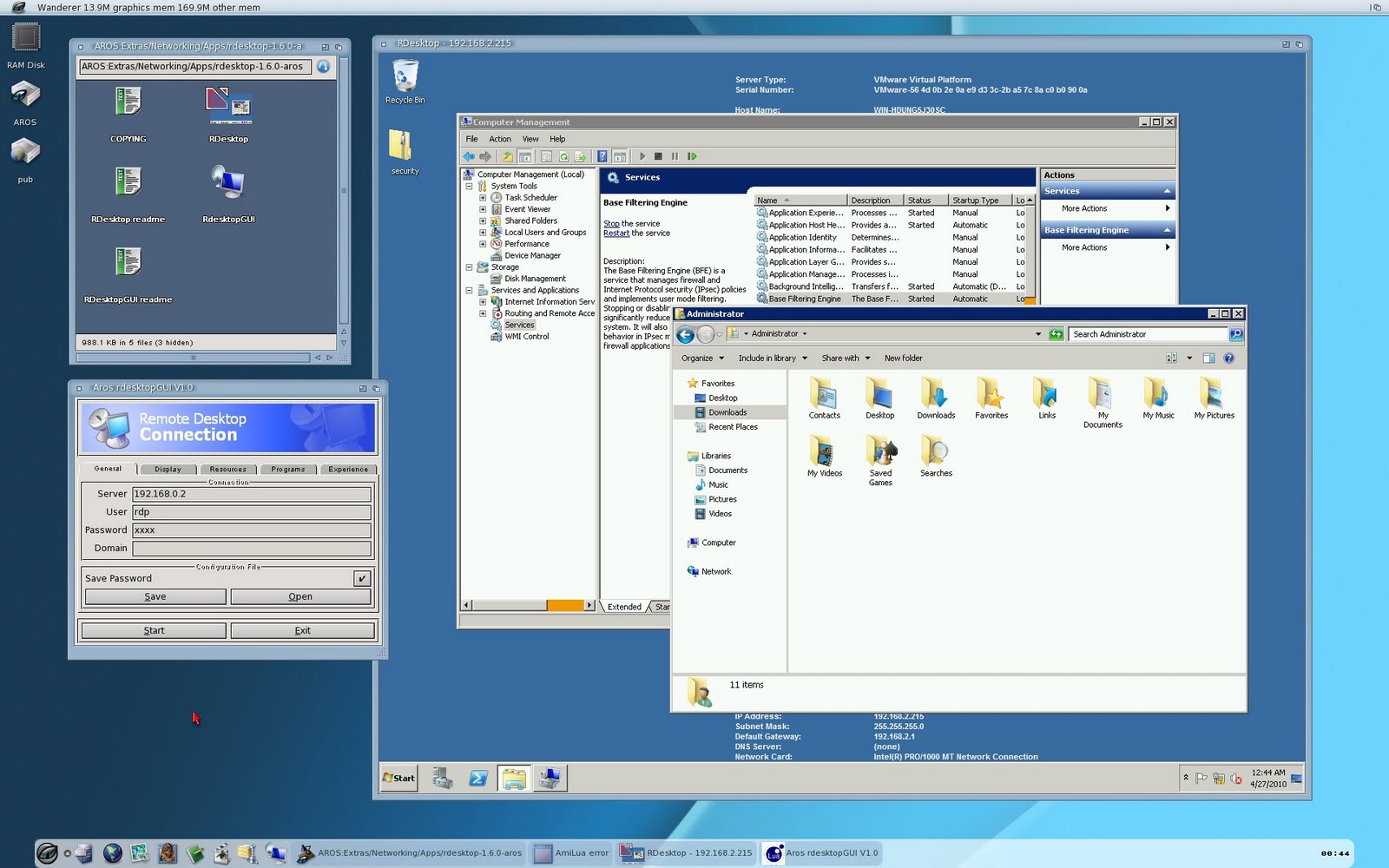Expand the Task Scheduler node

coord(483,198)
